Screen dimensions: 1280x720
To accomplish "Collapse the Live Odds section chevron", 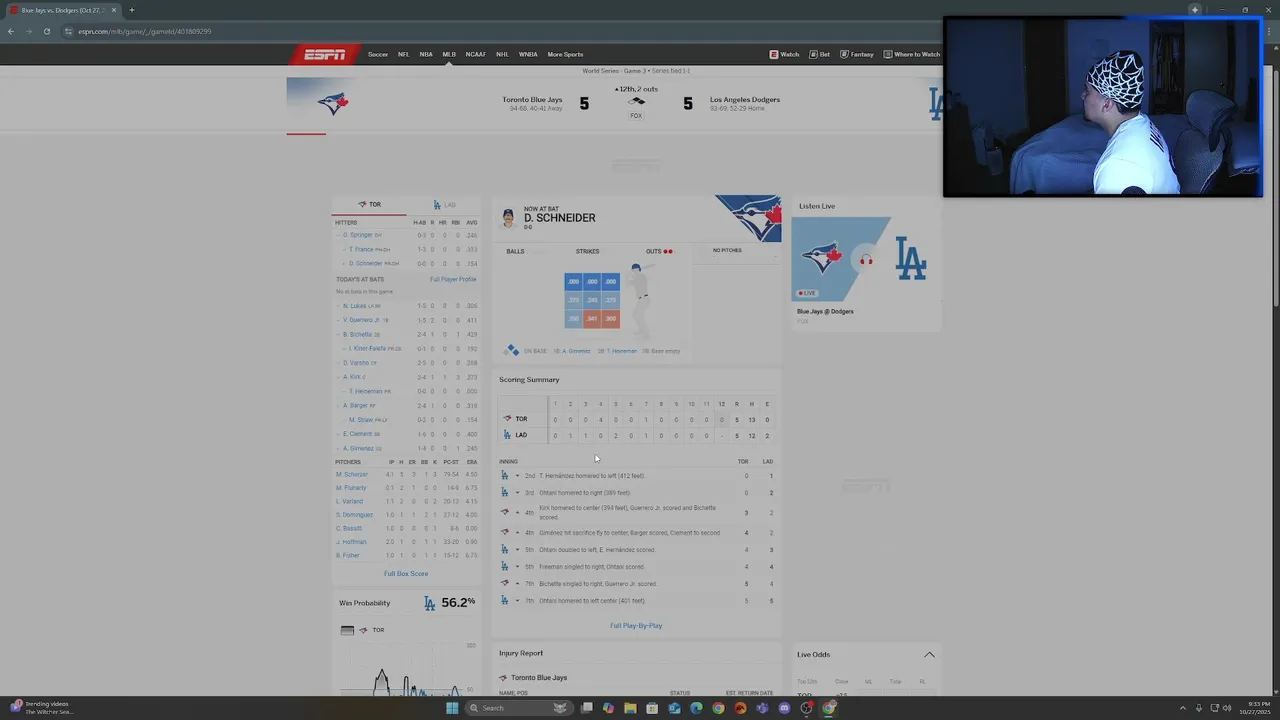I will (x=929, y=655).
